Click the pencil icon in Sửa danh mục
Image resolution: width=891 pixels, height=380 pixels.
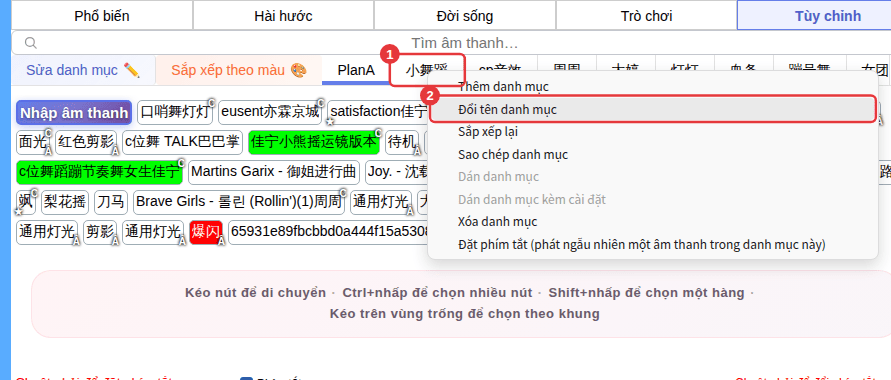point(131,70)
